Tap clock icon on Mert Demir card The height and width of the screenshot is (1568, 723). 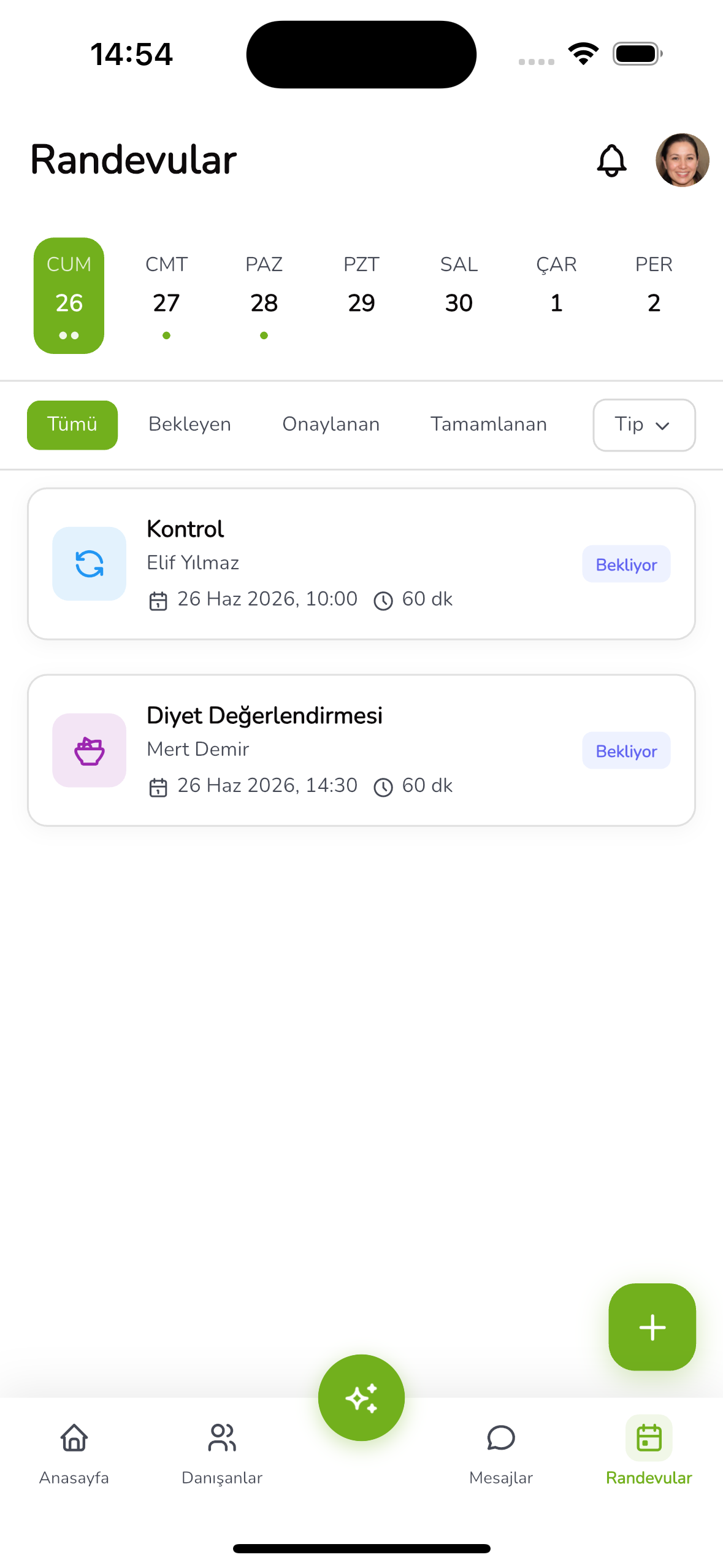[x=383, y=787]
